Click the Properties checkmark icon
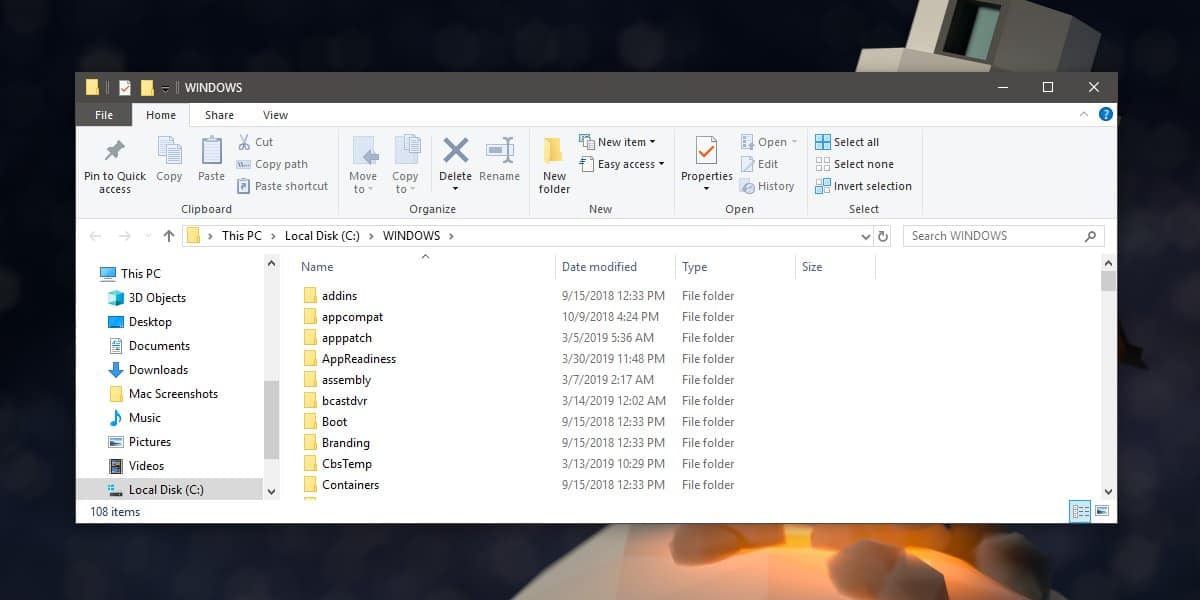The height and width of the screenshot is (600, 1200). (x=706, y=151)
